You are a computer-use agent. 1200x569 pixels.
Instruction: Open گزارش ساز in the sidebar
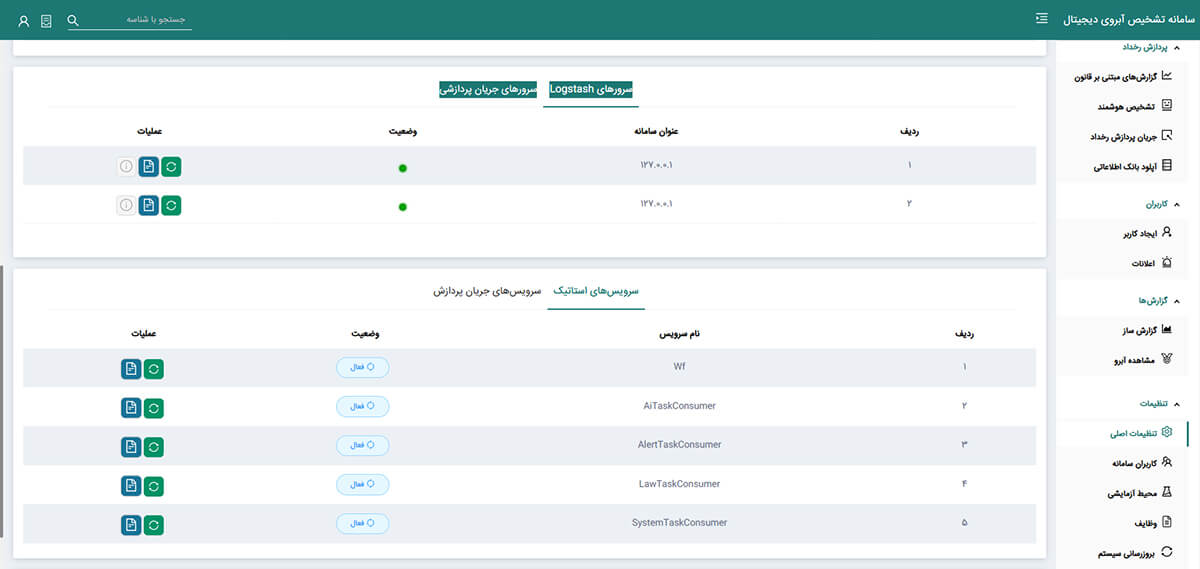pyautogui.click(x=1139, y=329)
